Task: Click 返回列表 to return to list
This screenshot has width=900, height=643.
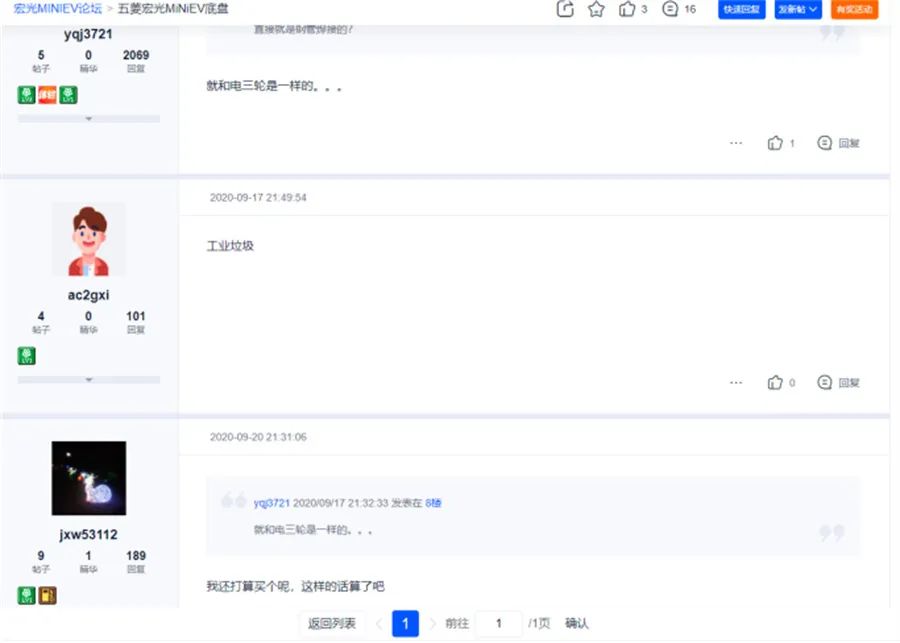Action: [331, 623]
